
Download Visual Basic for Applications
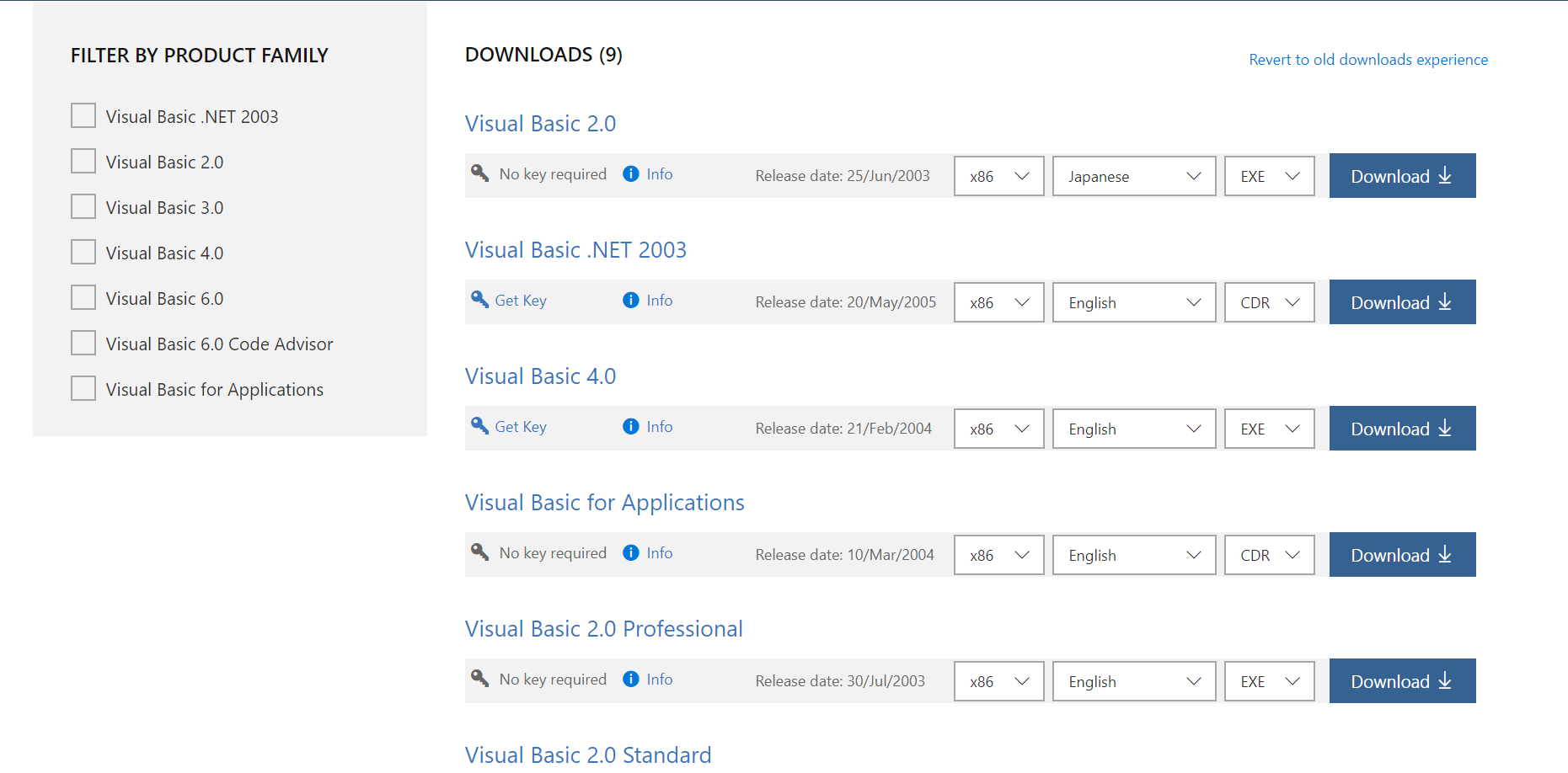[1403, 555]
